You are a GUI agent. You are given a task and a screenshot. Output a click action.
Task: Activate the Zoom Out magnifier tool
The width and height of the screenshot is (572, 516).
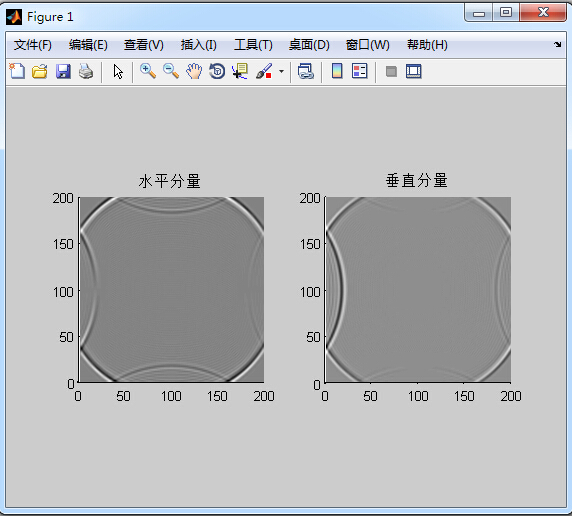click(171, 71)
